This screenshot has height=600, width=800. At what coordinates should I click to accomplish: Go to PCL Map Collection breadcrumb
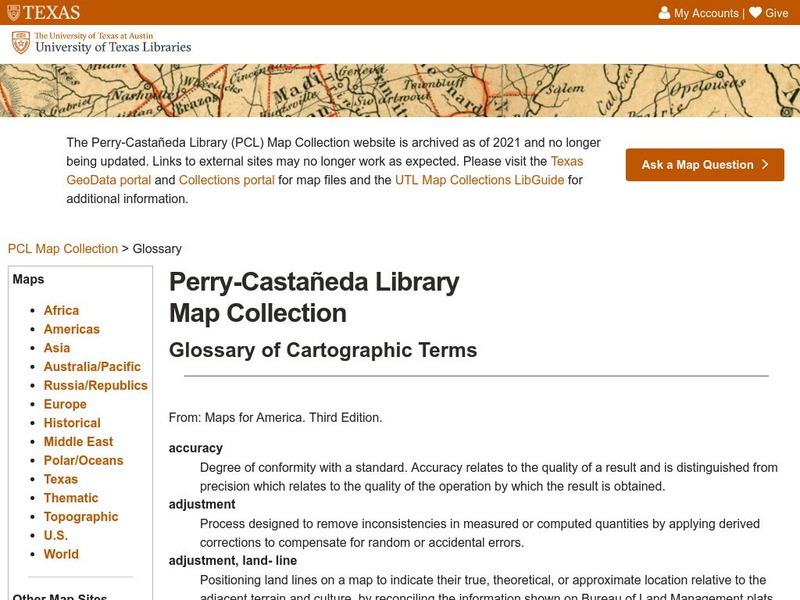(63, 248)
